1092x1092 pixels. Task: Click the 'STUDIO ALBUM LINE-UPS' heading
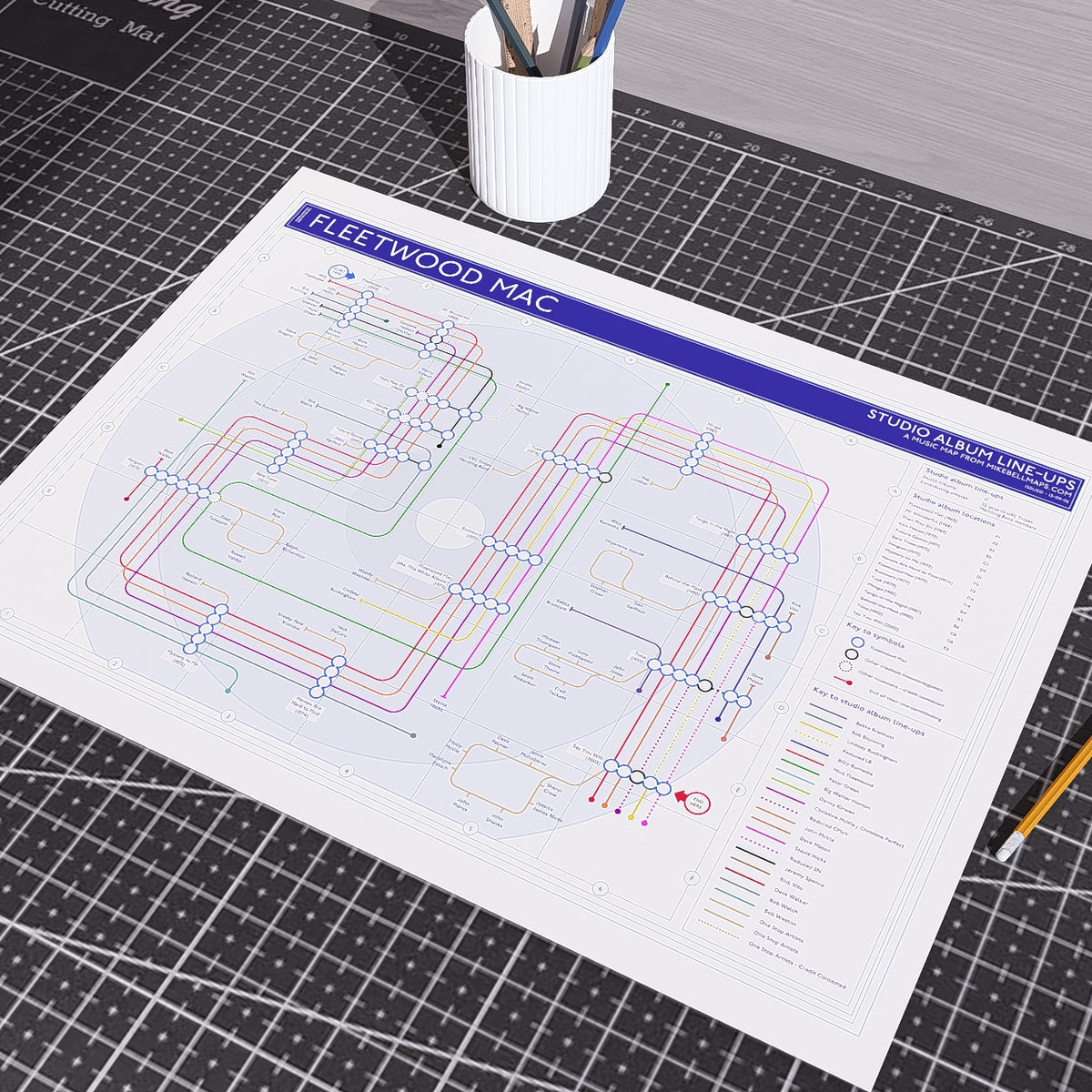(972, 450)
